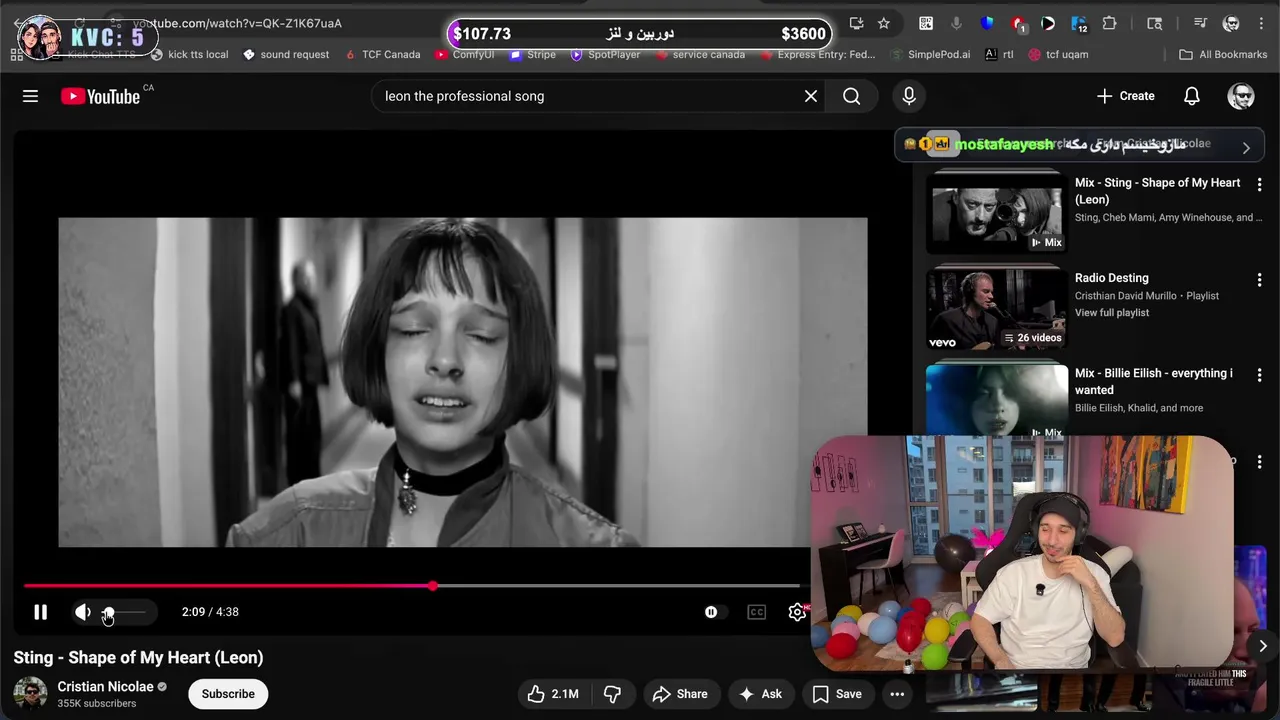This screenshot has height=720, width=1280.
Task: Install the app using the address bar install icon
Action: [x=856, y=23]
